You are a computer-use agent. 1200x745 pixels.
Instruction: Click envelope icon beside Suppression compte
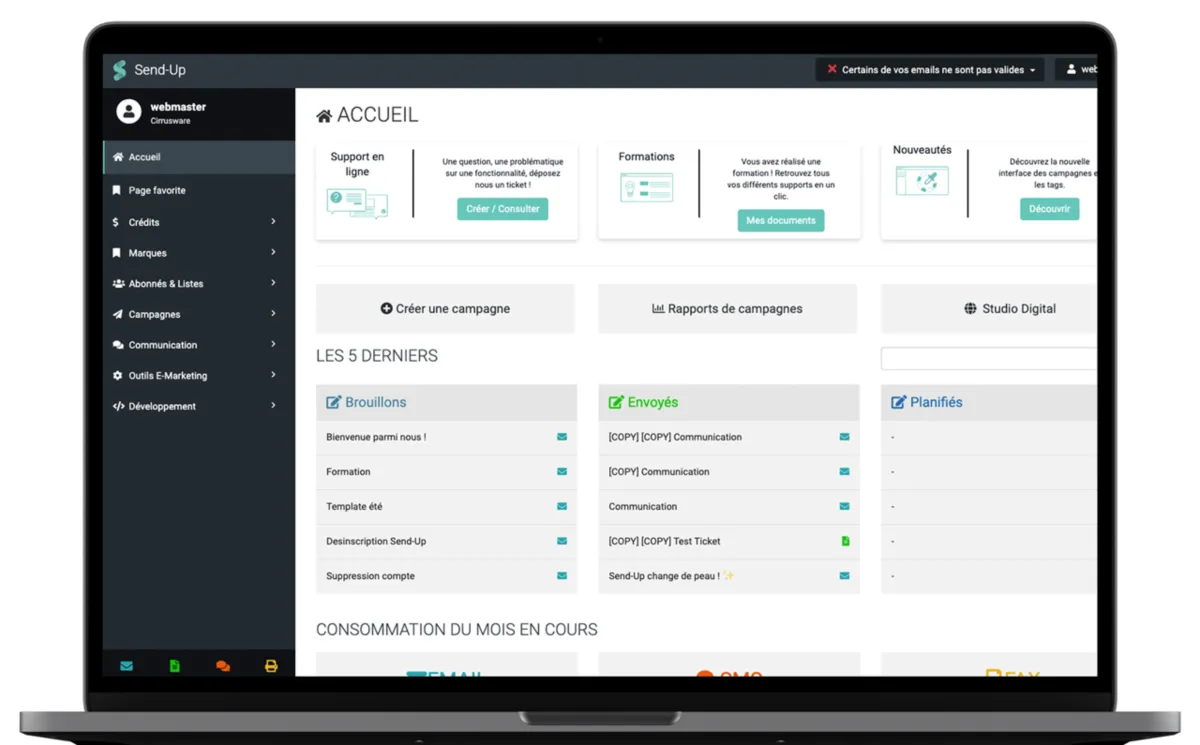click(562, 576)
